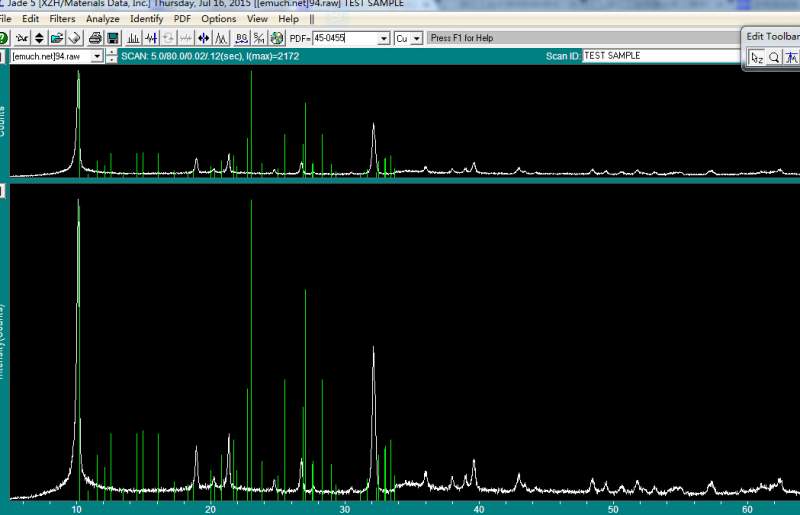This screenshot has width=800, height=515.
Task: Print the pattern with printer icon
Action: click(x=95, y=38)
